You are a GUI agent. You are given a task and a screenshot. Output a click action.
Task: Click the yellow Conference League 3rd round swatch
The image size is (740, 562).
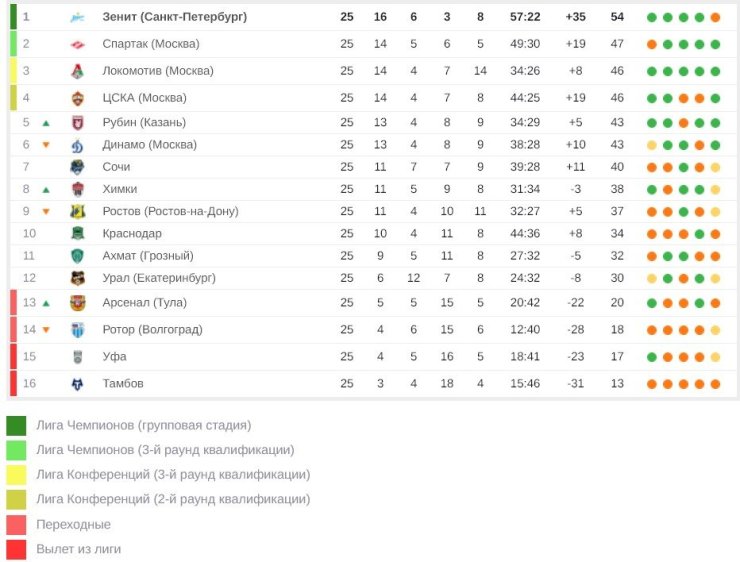16,475
